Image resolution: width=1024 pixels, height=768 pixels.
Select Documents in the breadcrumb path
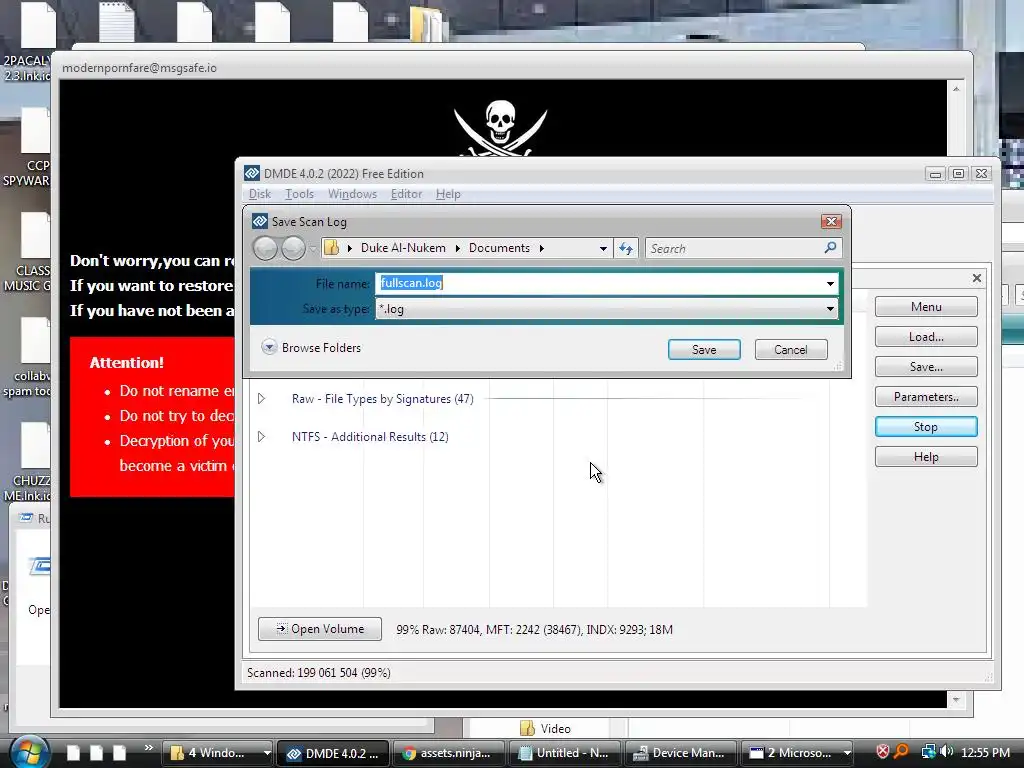(x=499, y=248)
